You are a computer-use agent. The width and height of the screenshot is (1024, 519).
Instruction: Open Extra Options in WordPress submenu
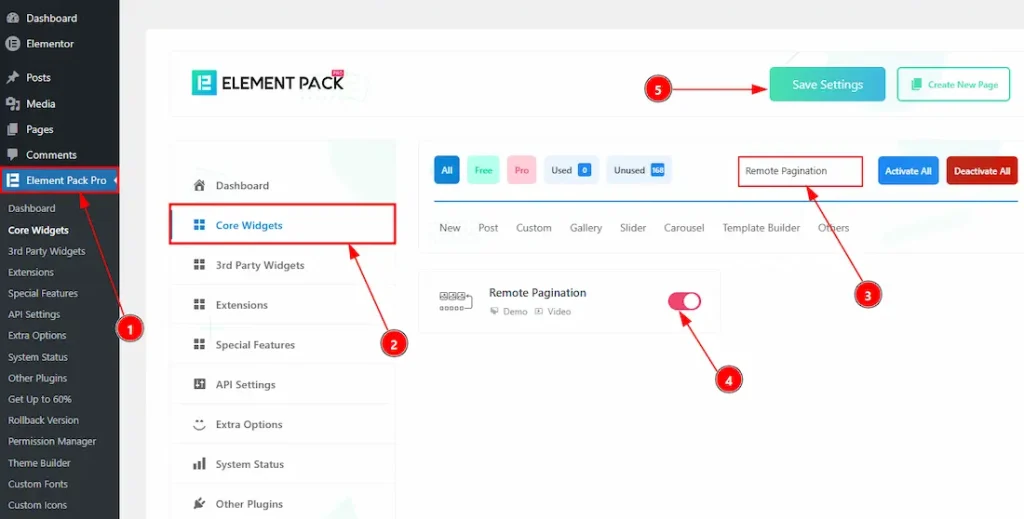37,336
